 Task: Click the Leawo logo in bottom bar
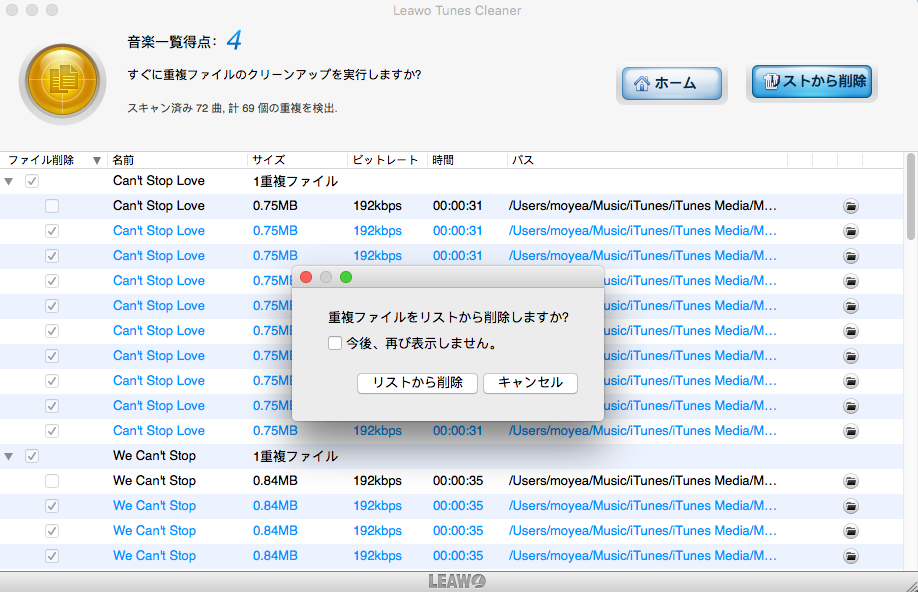point(458,581)
